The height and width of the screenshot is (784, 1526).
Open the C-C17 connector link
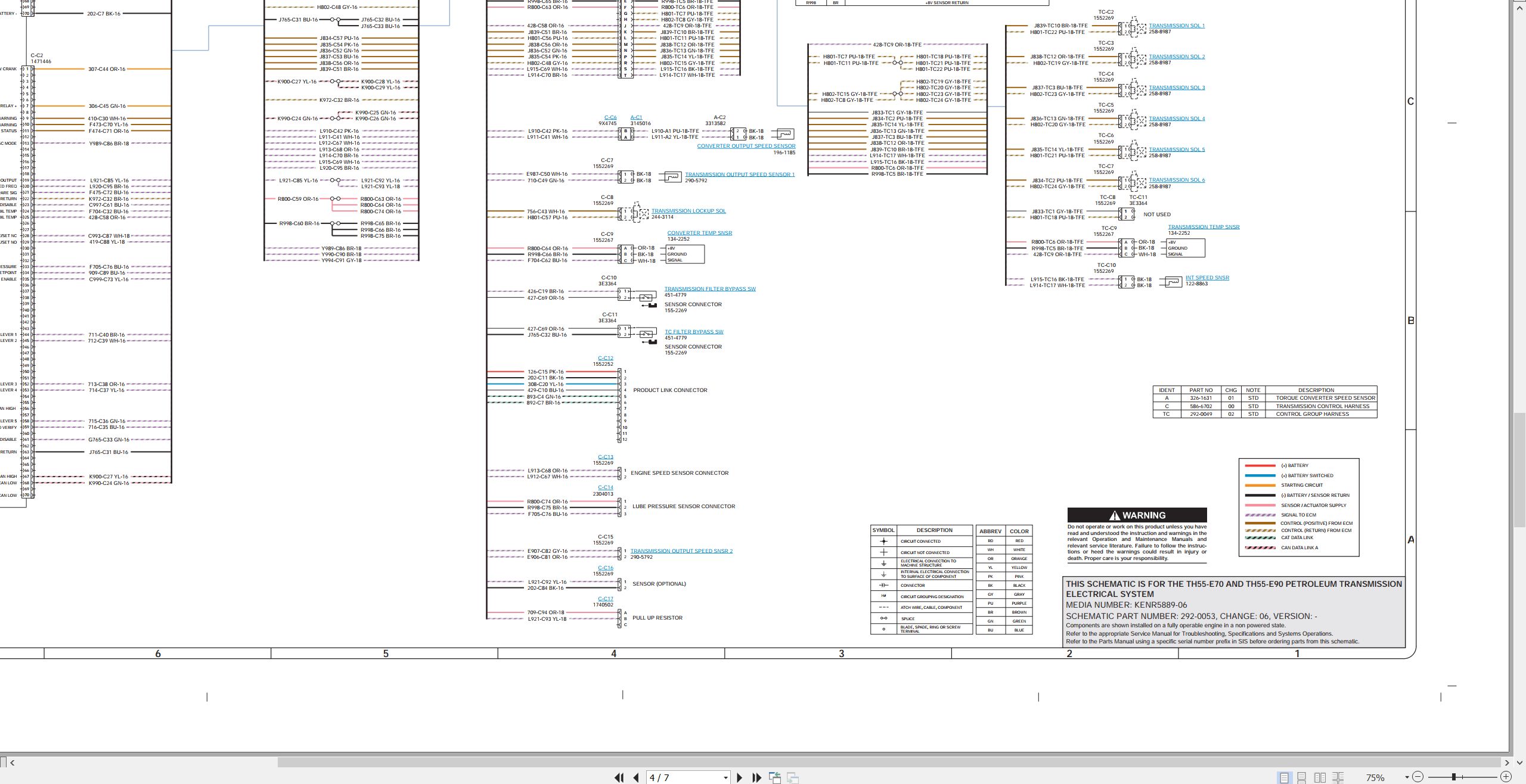click(x=606, y=599)
